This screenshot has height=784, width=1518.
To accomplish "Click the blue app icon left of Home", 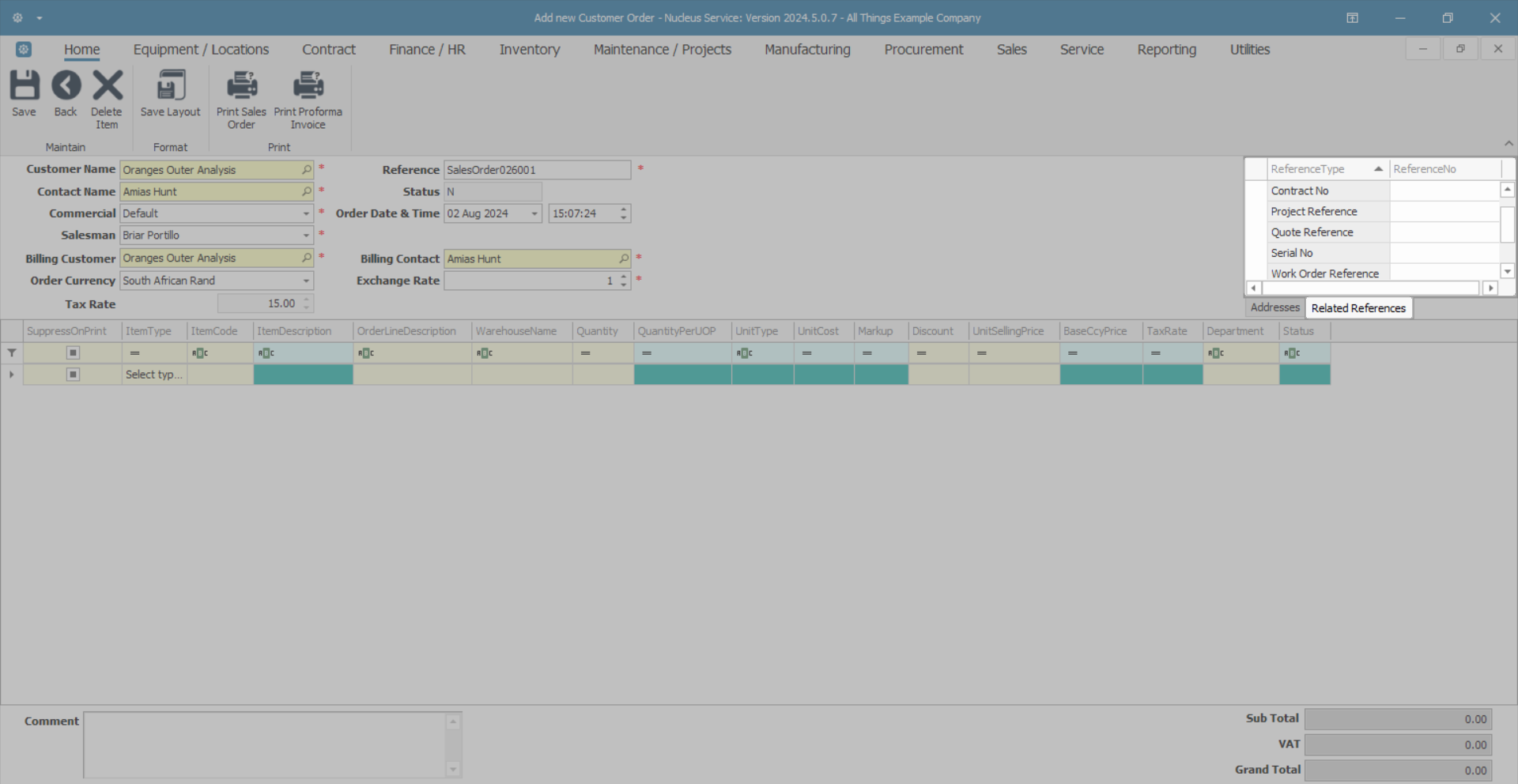I will (x=24, y=49).
